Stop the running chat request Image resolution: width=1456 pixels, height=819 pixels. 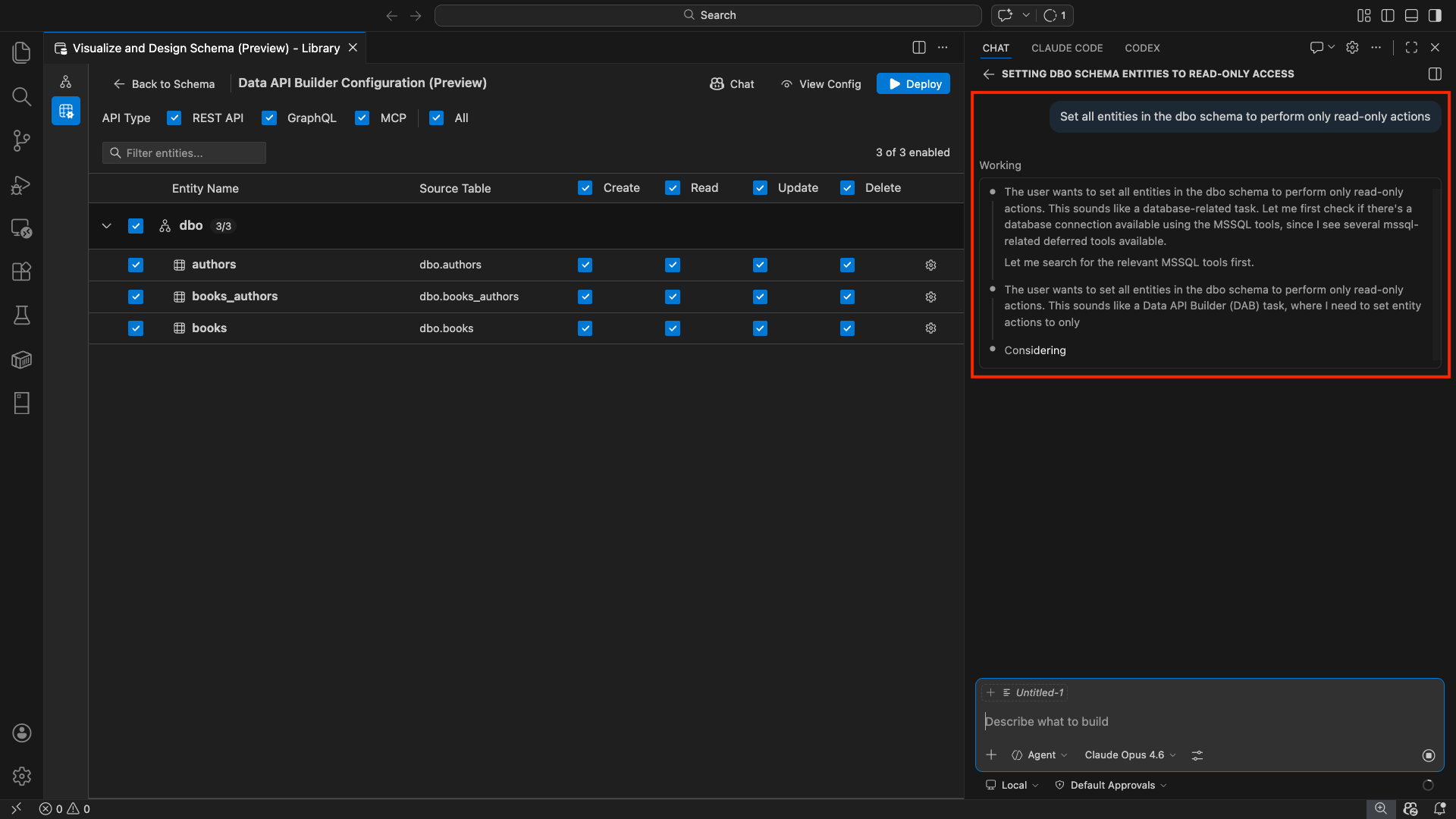point(1429,755)
